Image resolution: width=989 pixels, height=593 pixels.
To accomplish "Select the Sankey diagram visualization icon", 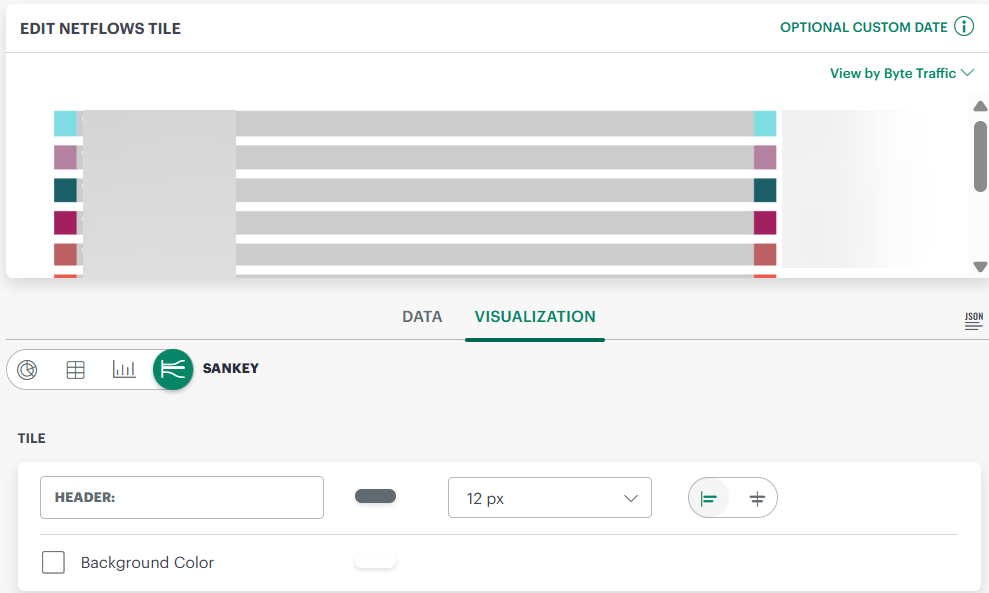I will [x=173, y=370].
